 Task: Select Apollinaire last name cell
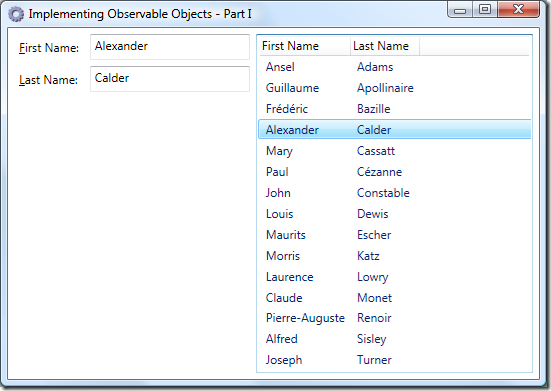pos(385,88)
